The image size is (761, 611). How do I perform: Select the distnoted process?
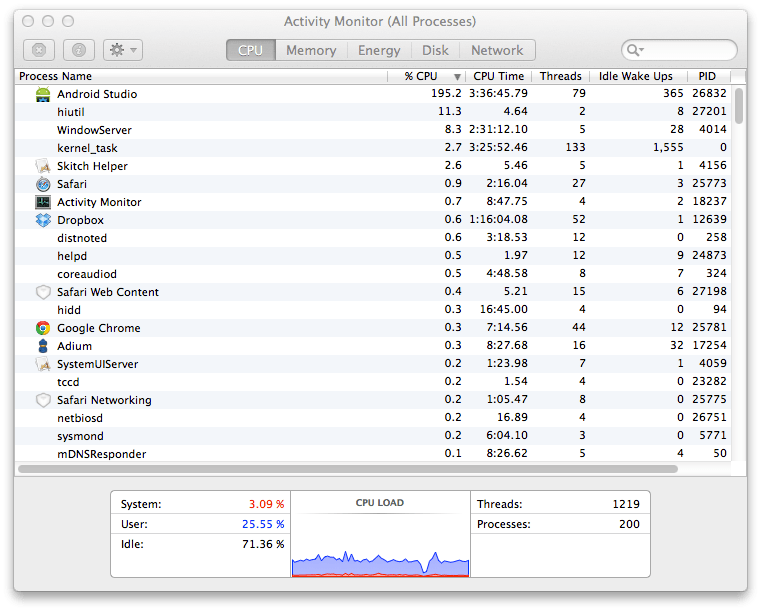(373, 238)
